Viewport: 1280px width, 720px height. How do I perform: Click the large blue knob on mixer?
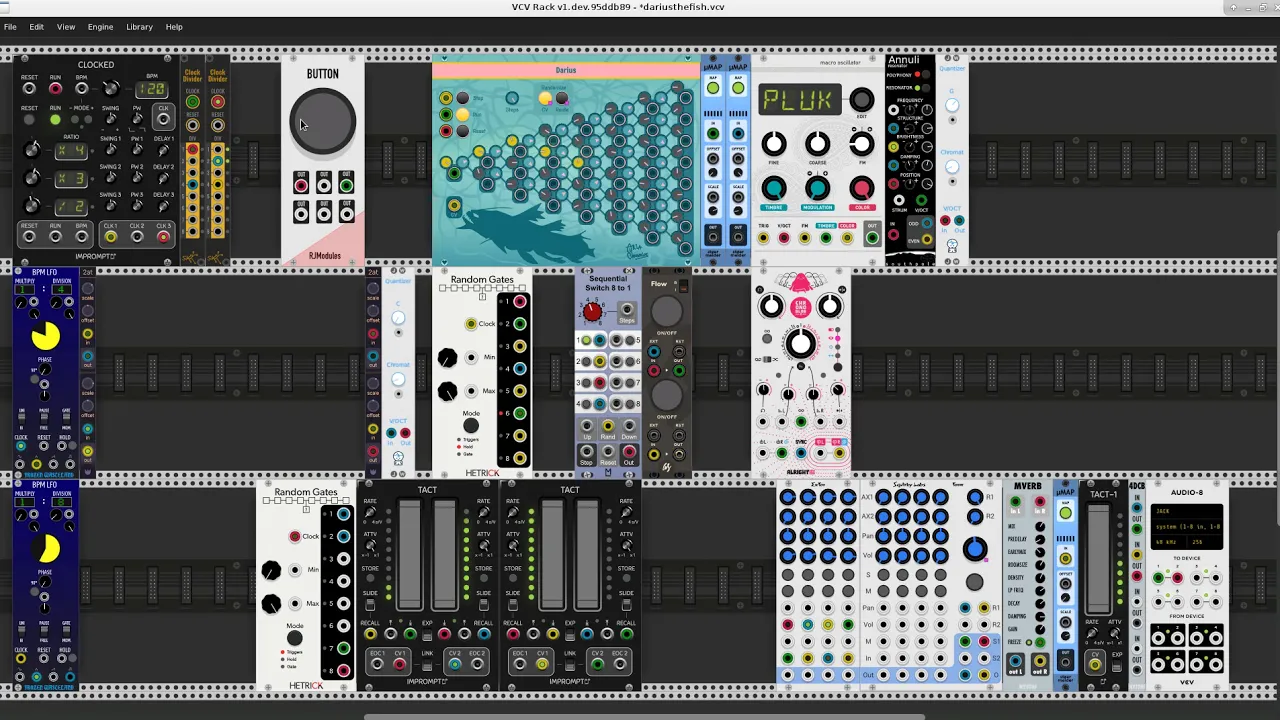click(x=975, y=548)
